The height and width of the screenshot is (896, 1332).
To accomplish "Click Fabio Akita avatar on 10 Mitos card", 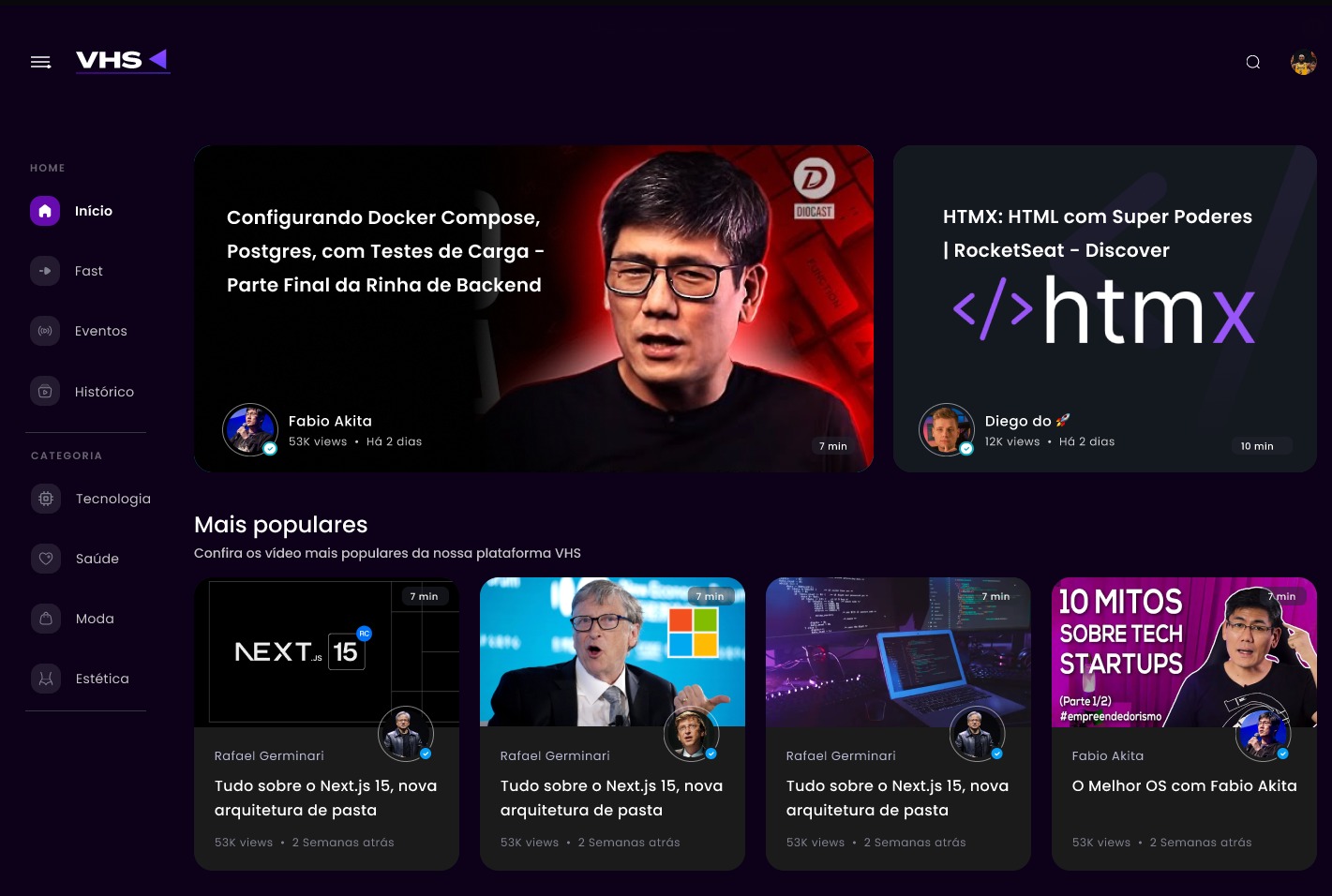I will pyautogui.click(x=1264, y=734).
